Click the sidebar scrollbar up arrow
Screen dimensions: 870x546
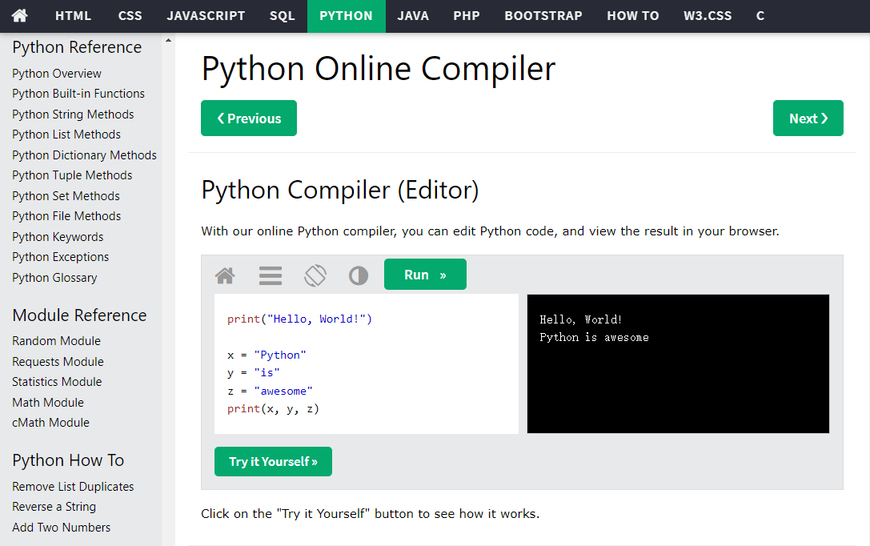167,42
